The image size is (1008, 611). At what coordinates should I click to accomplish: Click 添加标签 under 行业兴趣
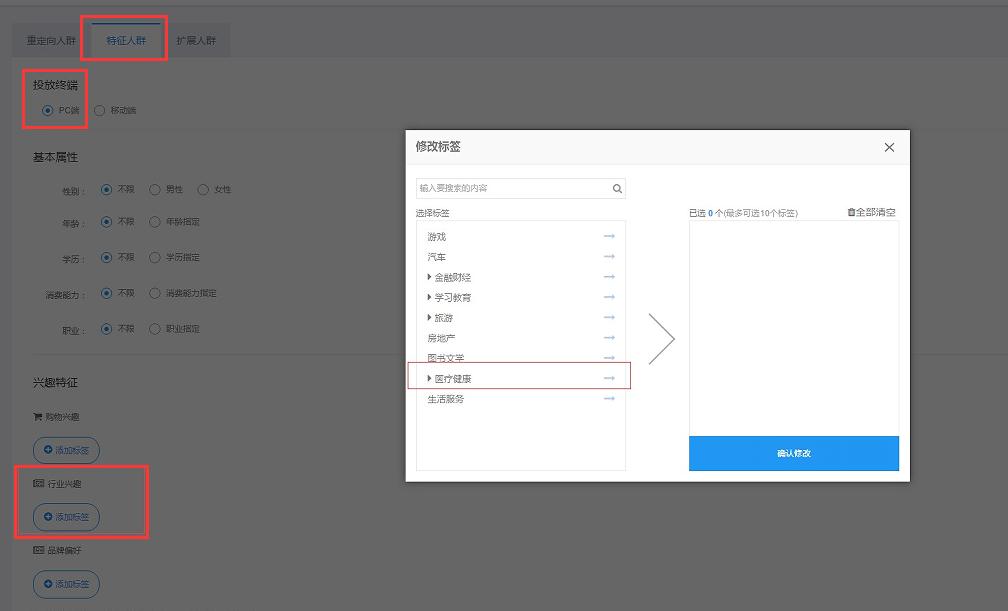[x=66, y=517]
